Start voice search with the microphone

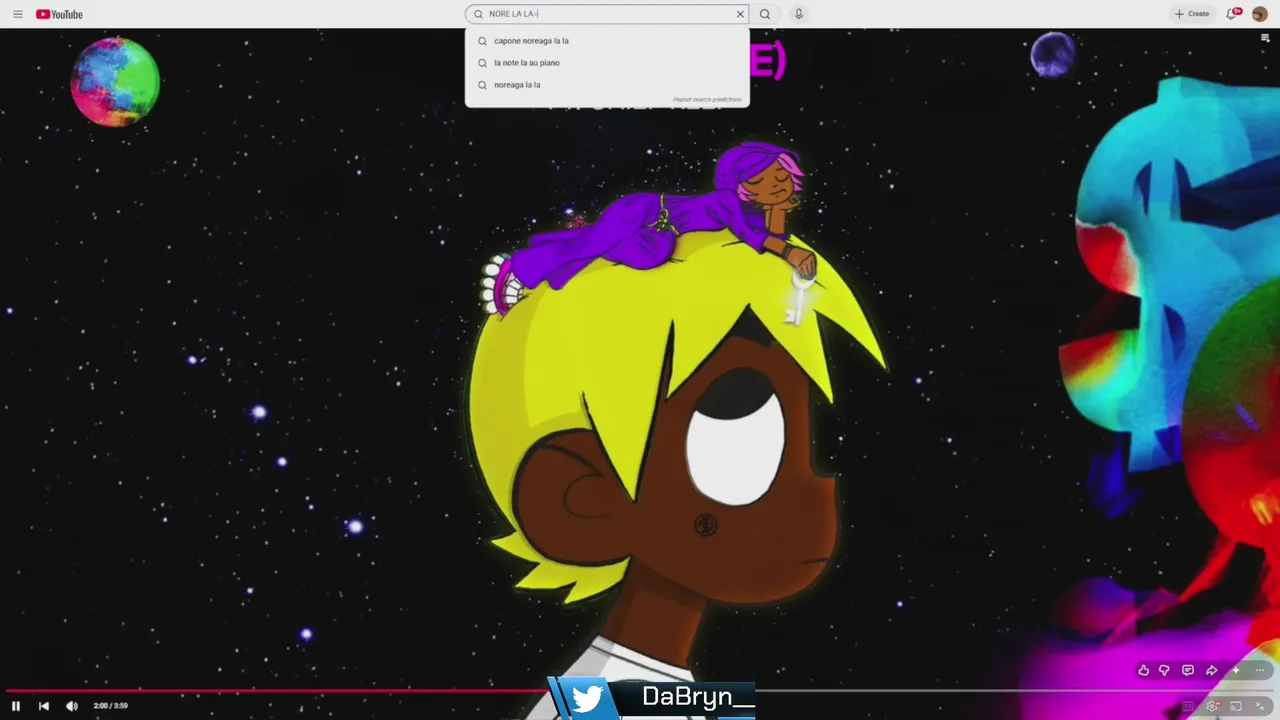(x=798, y=14)
